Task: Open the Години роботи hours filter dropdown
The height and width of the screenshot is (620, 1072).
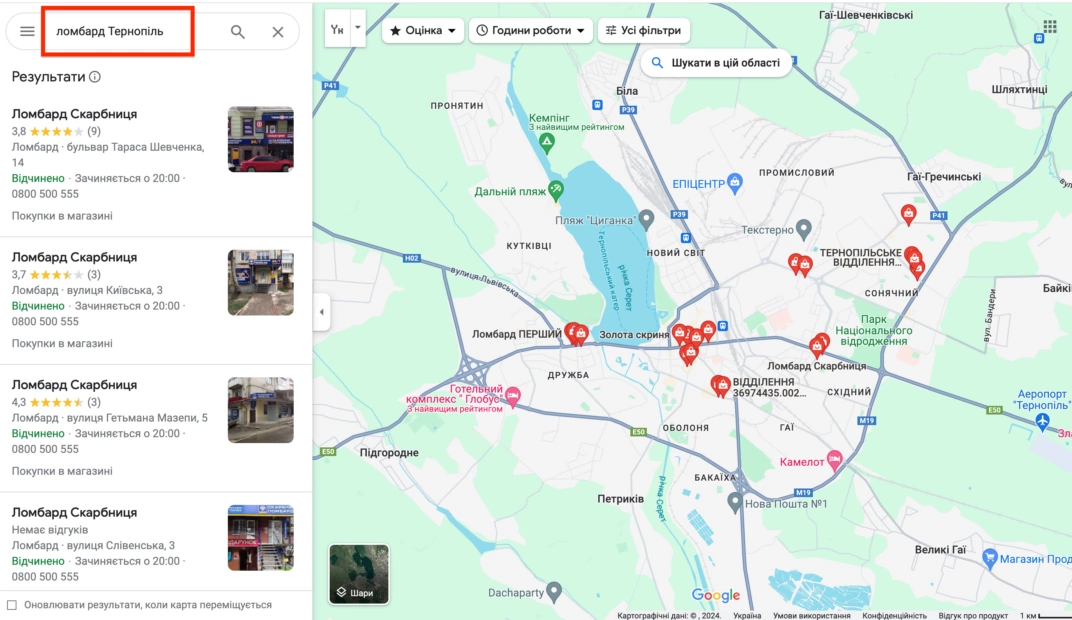Action: [531, 30]
